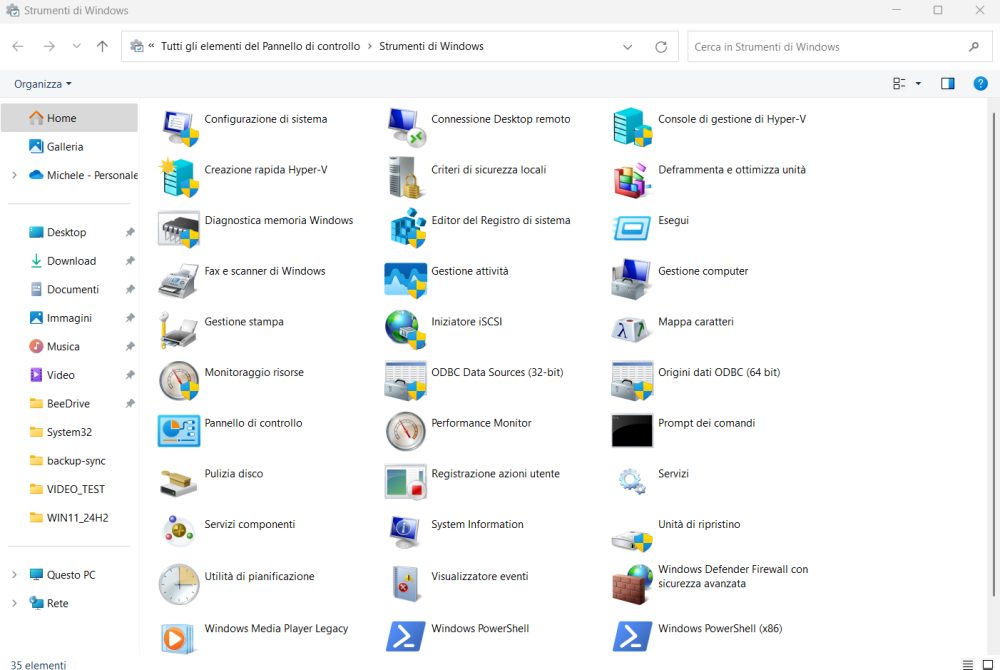The image size is (1000, 670).
Task: Click ODBC Data Sources (32-bit) icon
Action: (x=406, y=381)
